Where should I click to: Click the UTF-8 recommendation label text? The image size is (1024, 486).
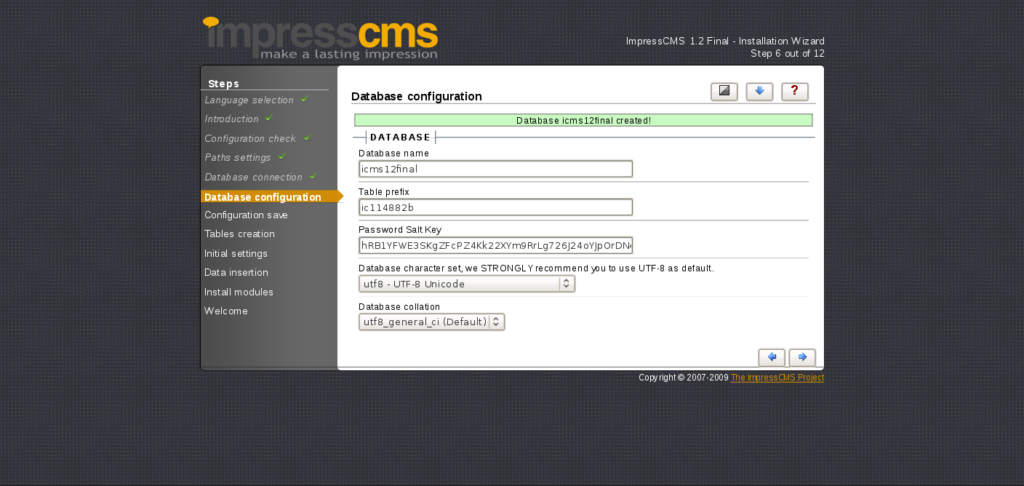pos(536,268)
